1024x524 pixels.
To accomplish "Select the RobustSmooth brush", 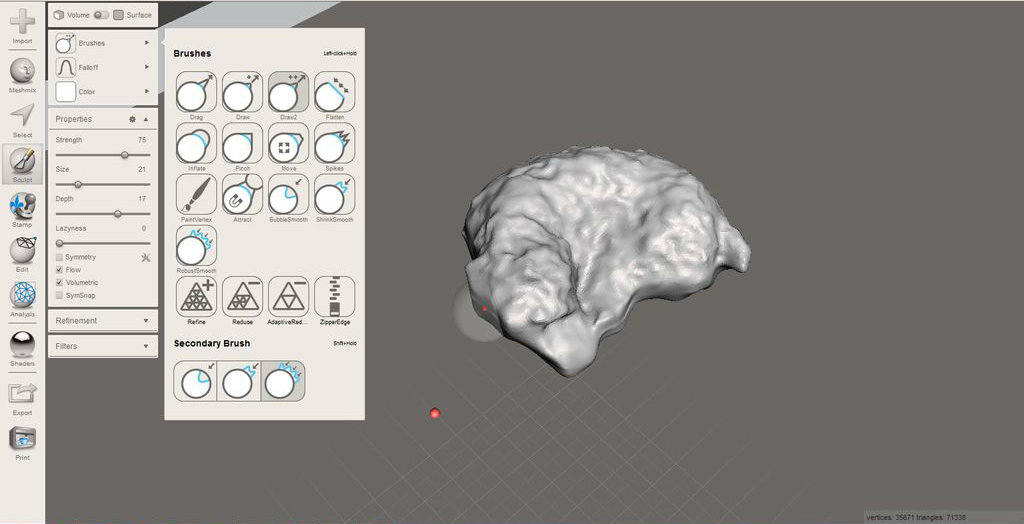I will coord(197,245).
